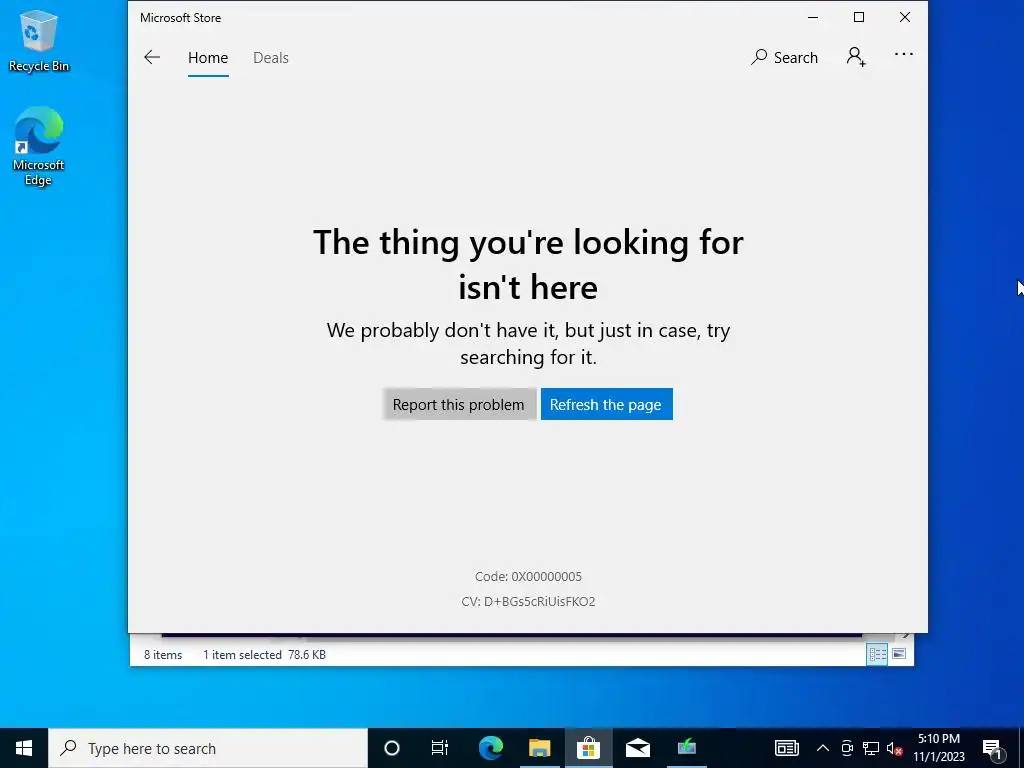Screen dimensions: 1024x768
Task: Click the taskbar search box
Action: (x=208, y=748)
